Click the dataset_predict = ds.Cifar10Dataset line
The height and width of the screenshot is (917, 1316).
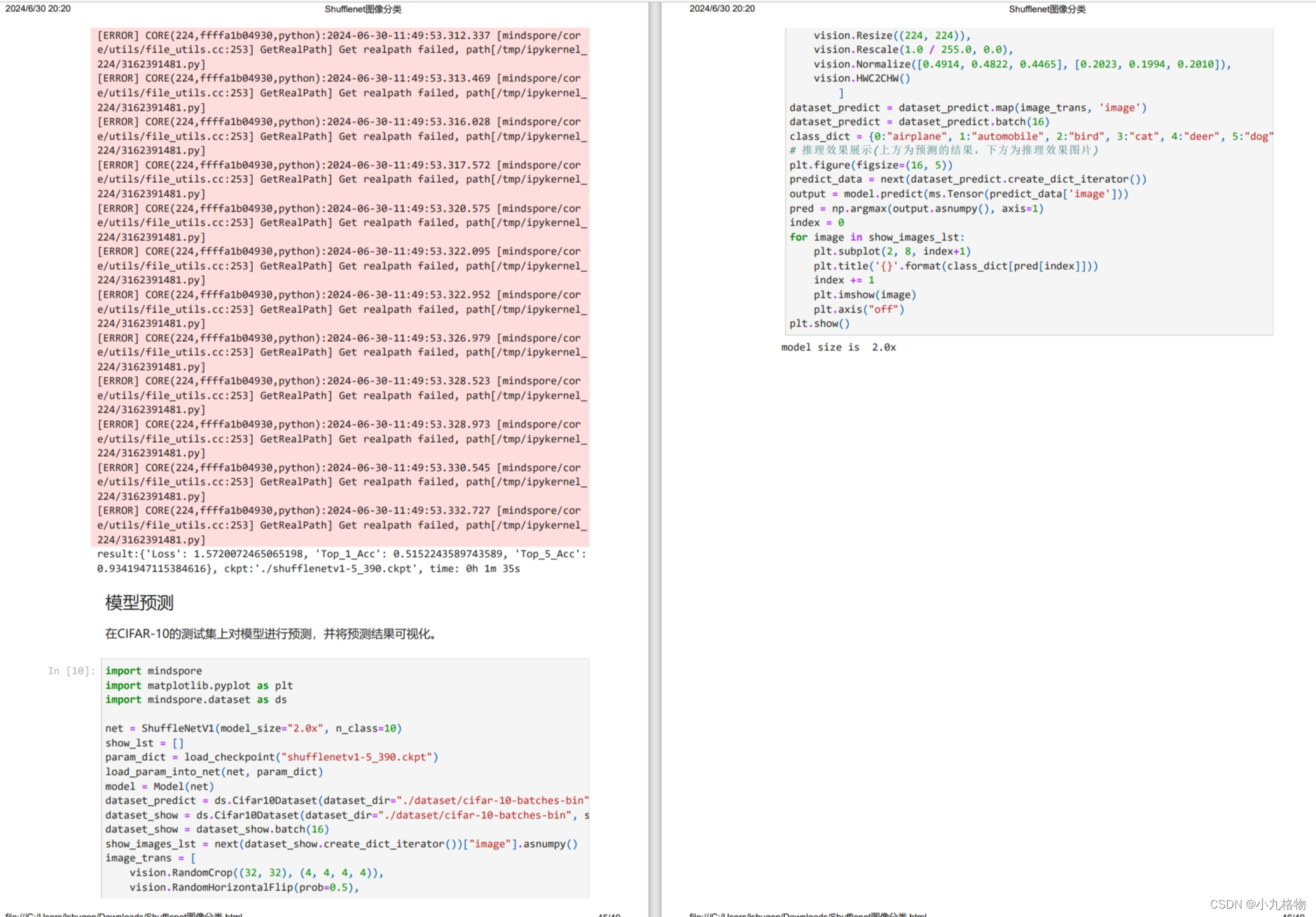[347, 801]
